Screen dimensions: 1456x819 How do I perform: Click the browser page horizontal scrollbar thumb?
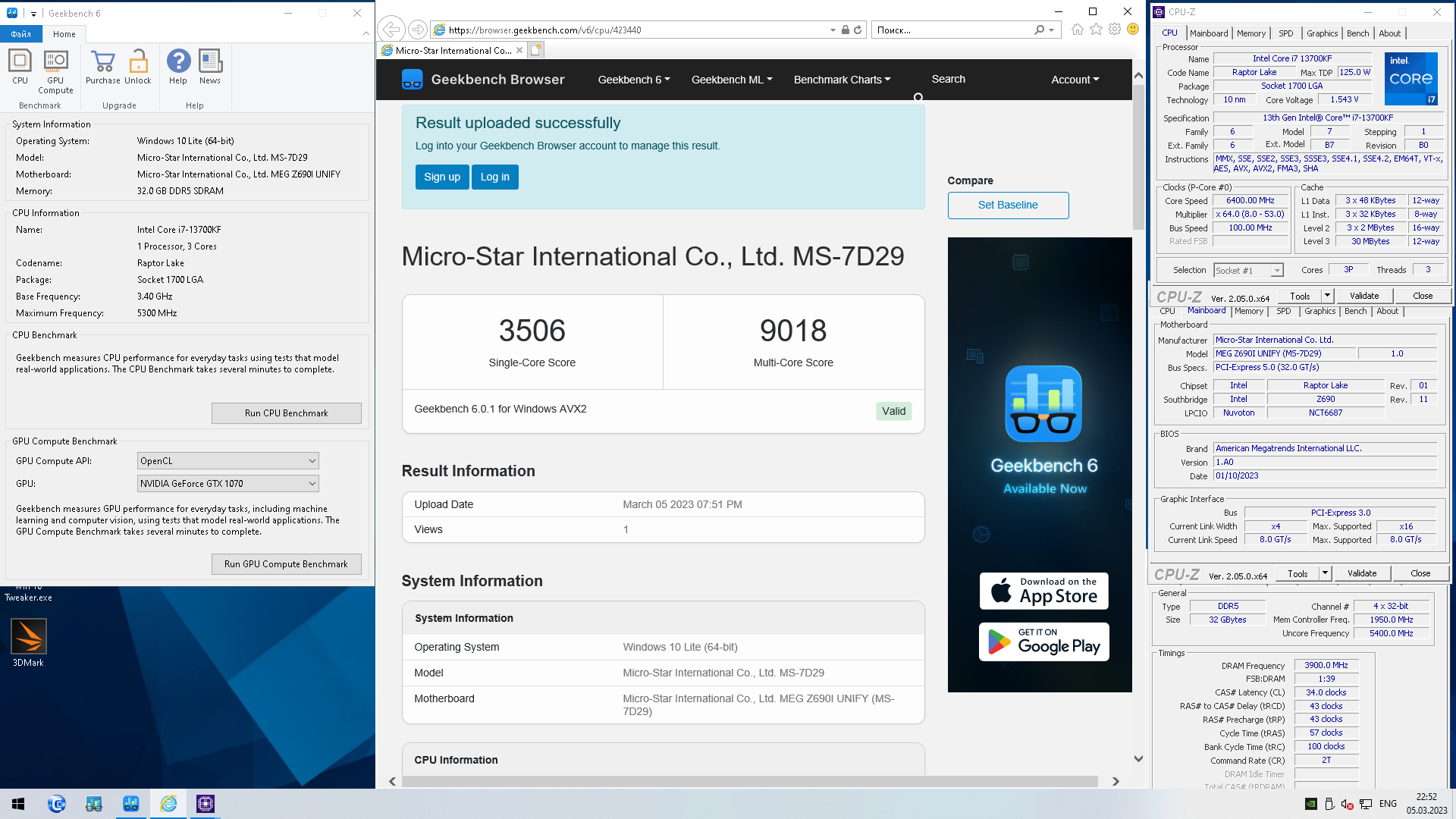click(749, 781)
